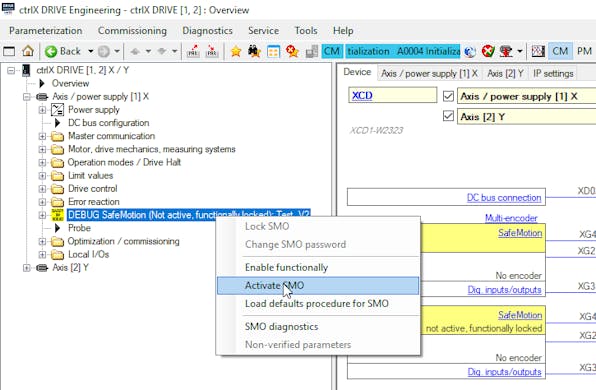This screenshot has height=390, width=596.
Task: Click the yellow star favorites icon
Action: (236, 51)
